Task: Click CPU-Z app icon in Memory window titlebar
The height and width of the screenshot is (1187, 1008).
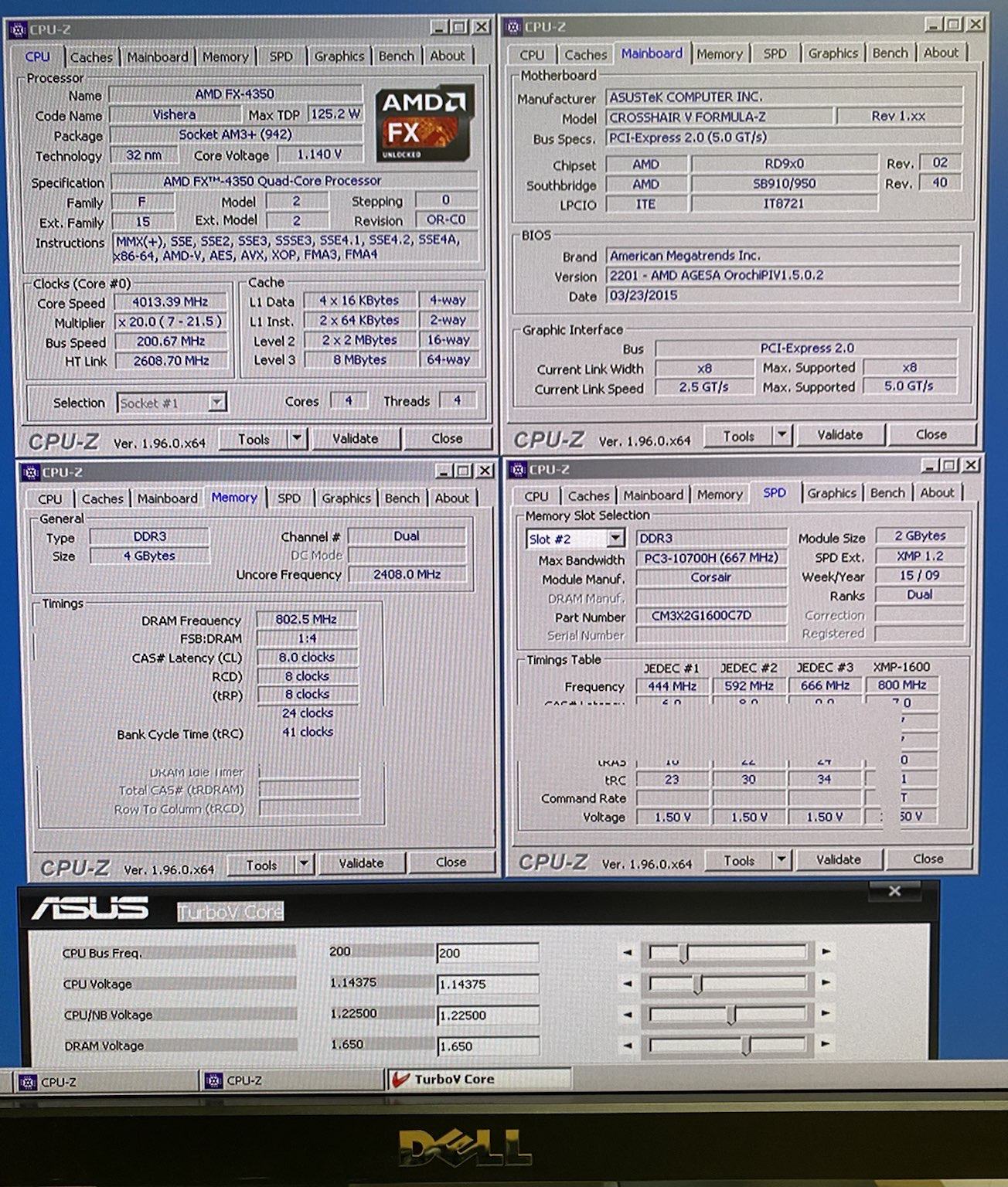Action: [31, 471]
